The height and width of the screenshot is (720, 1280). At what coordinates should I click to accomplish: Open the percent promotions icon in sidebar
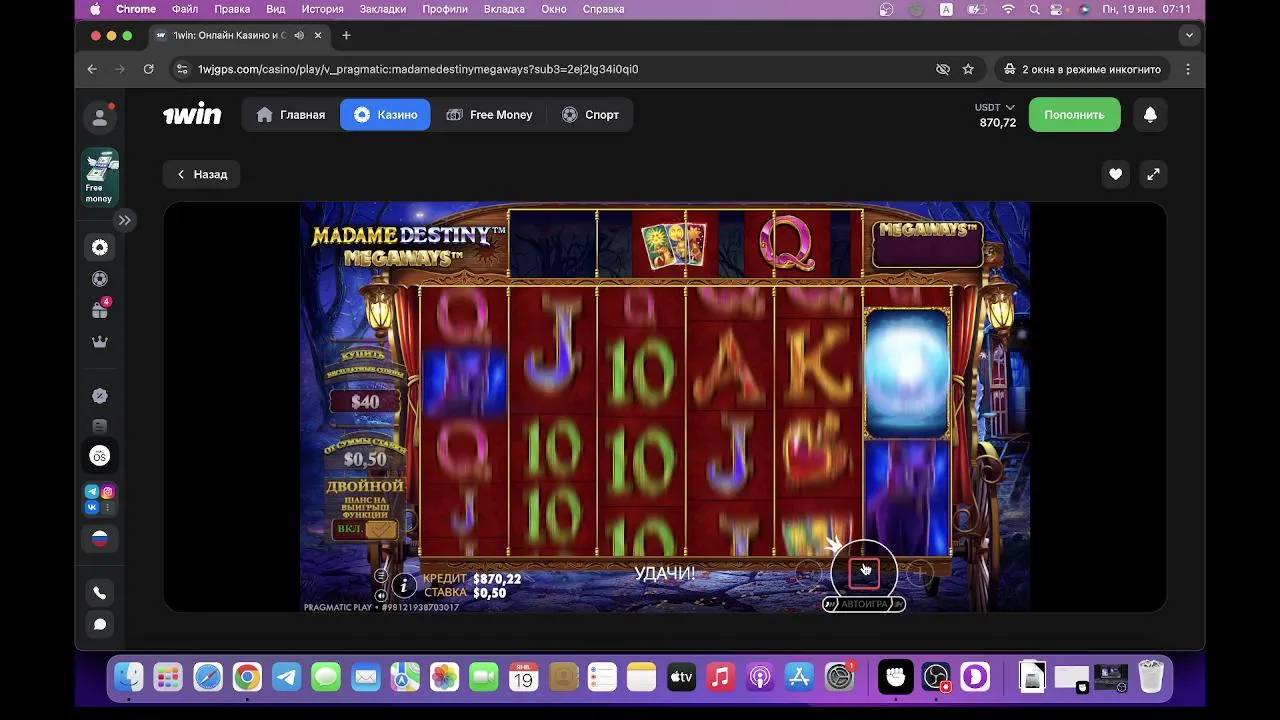[x=100, y=396]
